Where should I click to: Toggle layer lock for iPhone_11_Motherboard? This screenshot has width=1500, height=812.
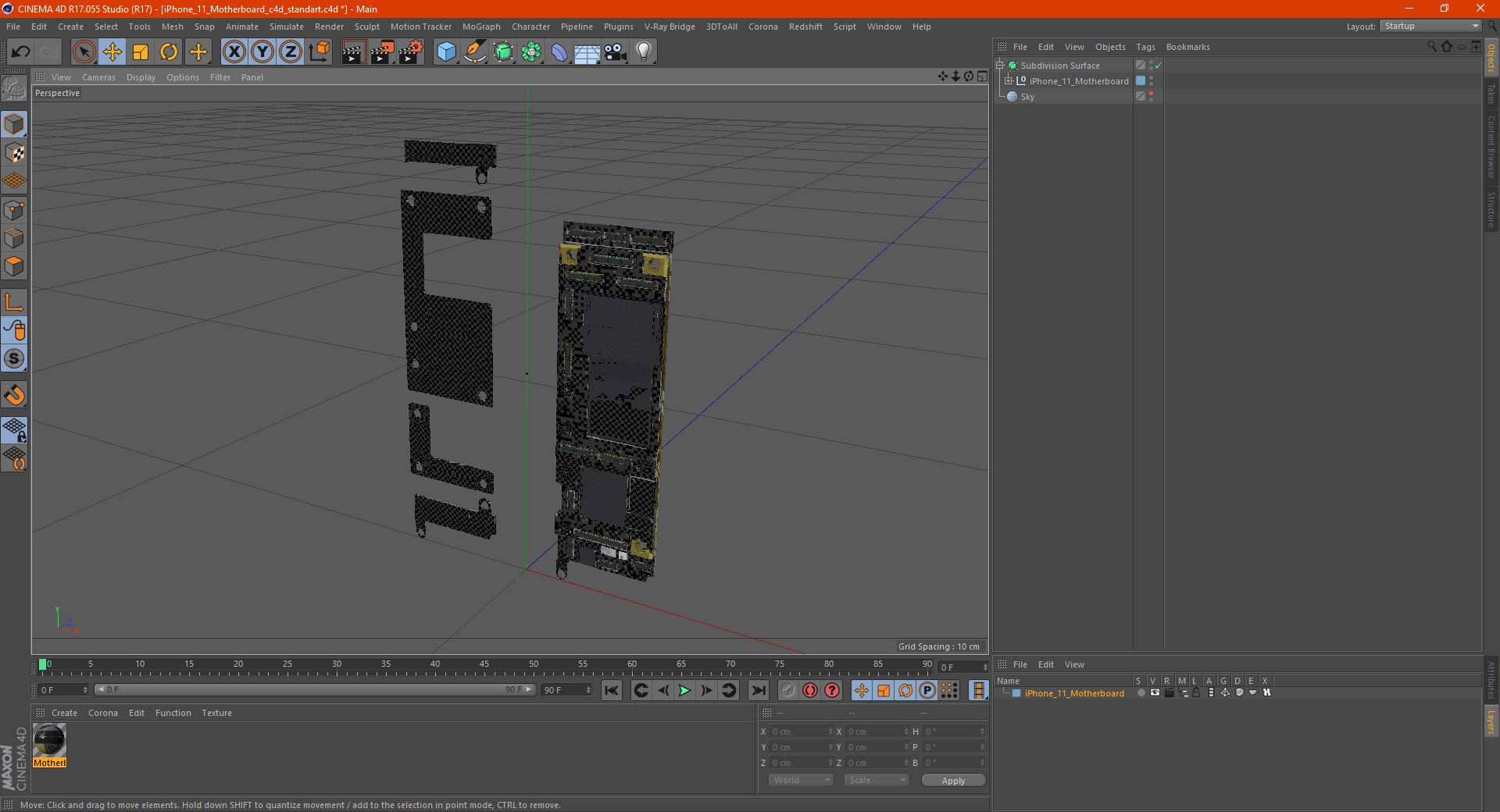(1196, 693)
